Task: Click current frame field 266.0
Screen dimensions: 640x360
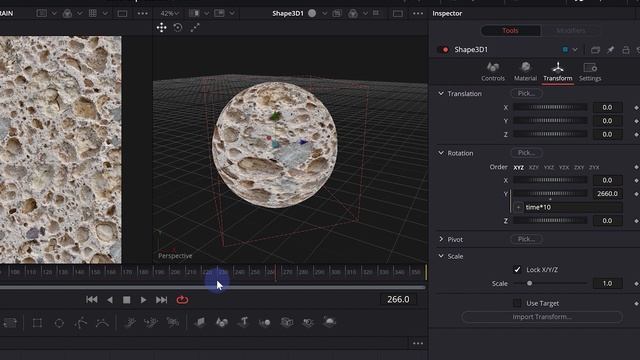Action: [398, 299]
